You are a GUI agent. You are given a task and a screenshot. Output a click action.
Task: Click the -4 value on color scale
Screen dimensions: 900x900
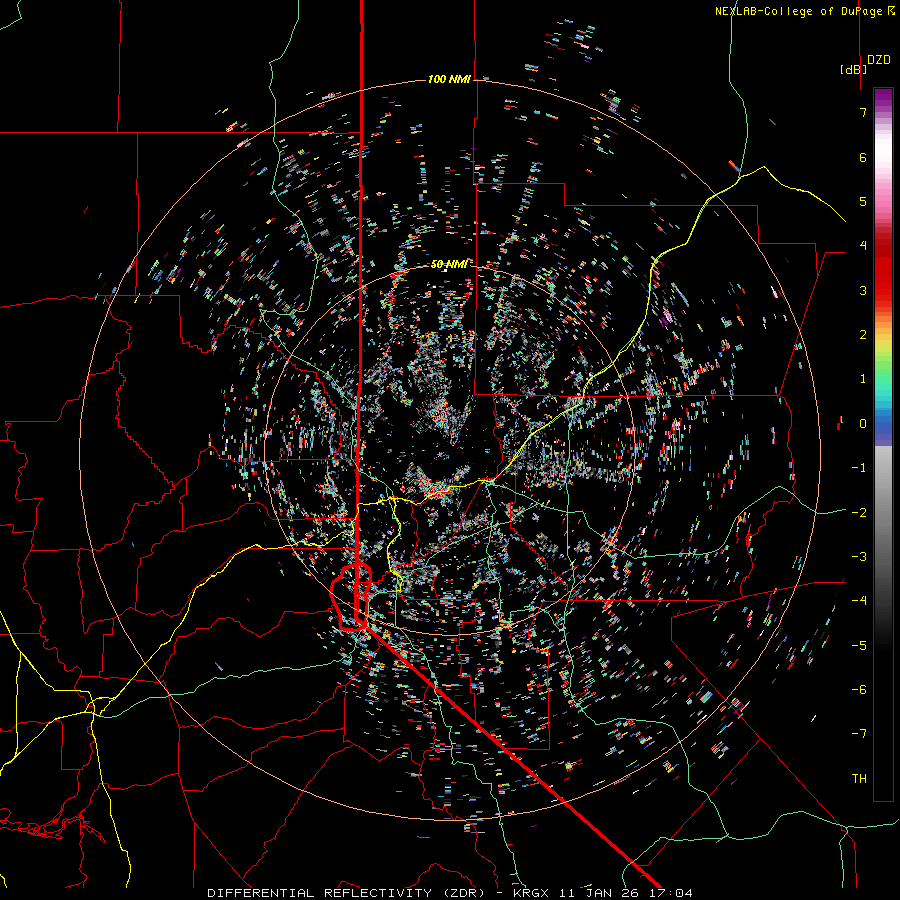point(859,601)
